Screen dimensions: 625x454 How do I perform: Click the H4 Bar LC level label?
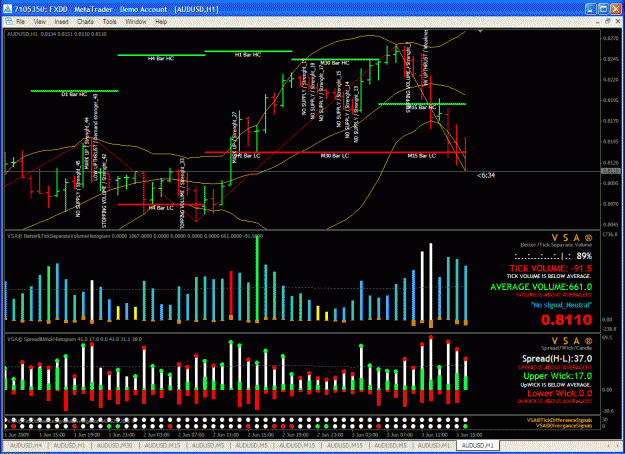pos(161,208)
